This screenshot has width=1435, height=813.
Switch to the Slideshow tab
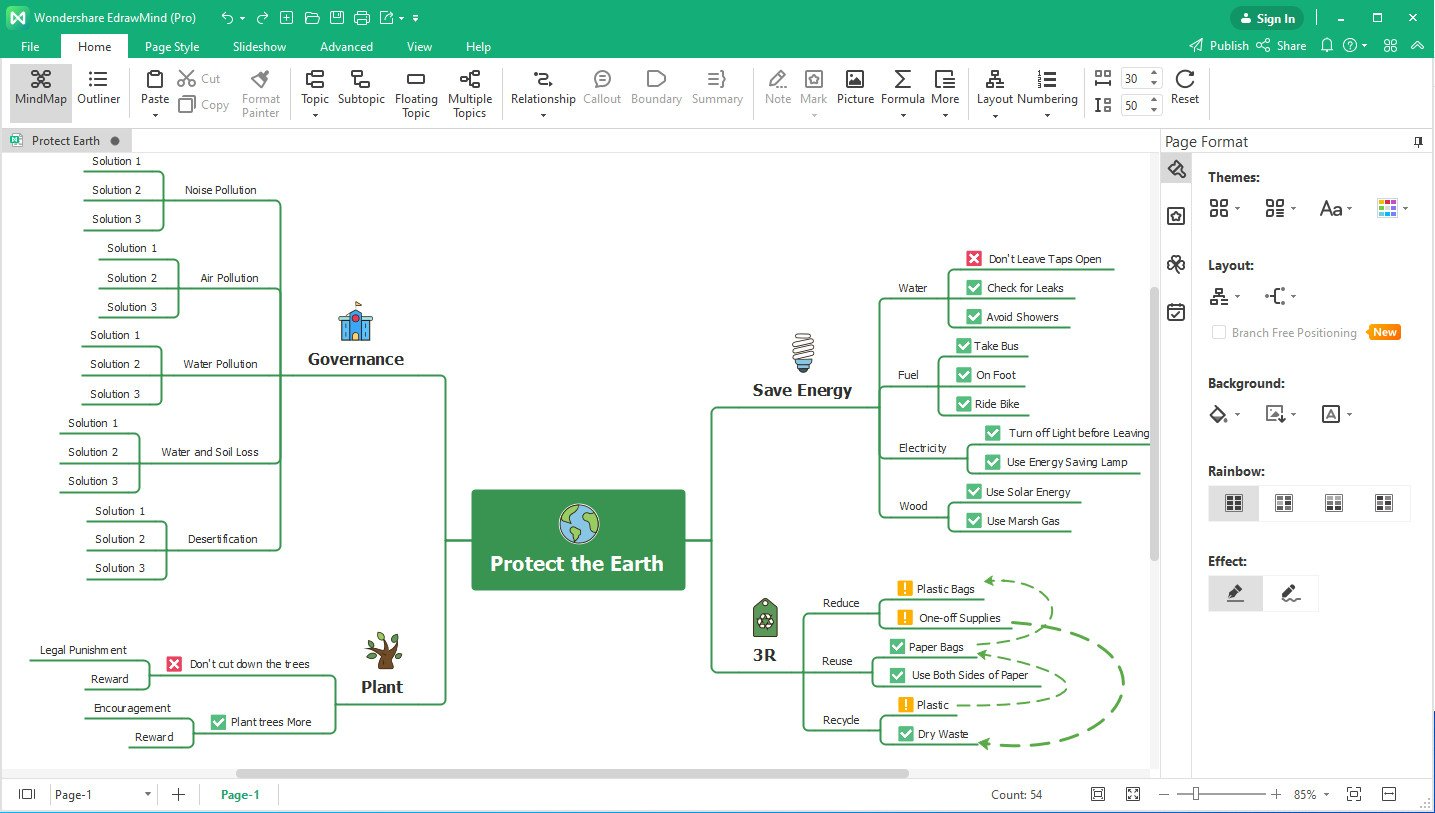(x=259, y=46)
